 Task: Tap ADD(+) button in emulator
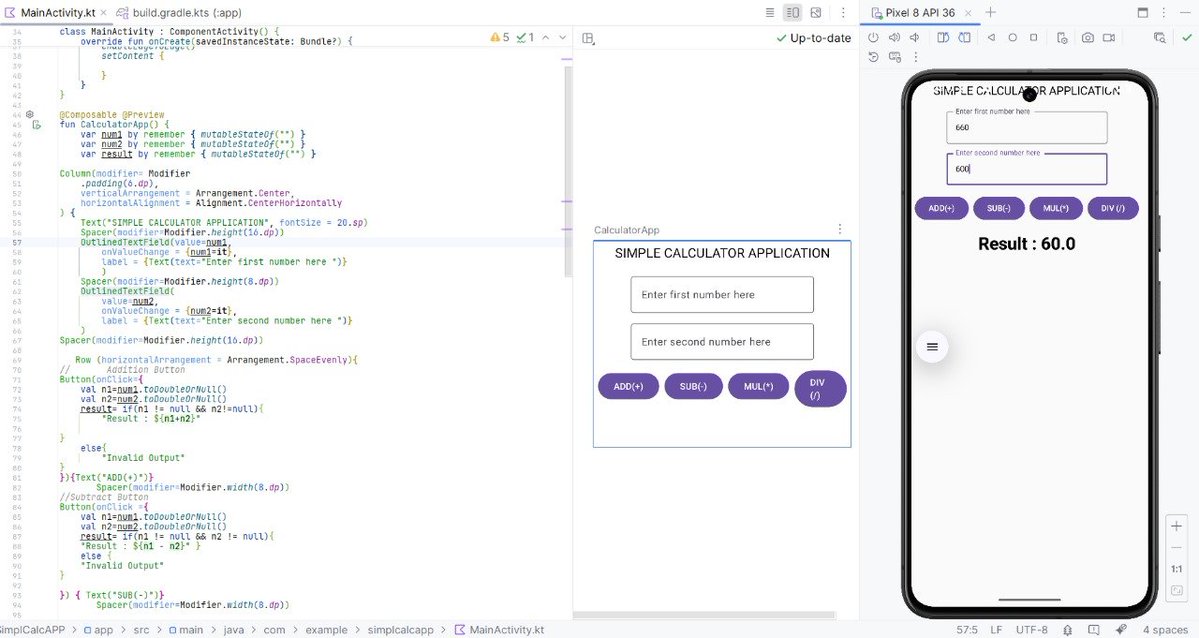coord(941,208)
